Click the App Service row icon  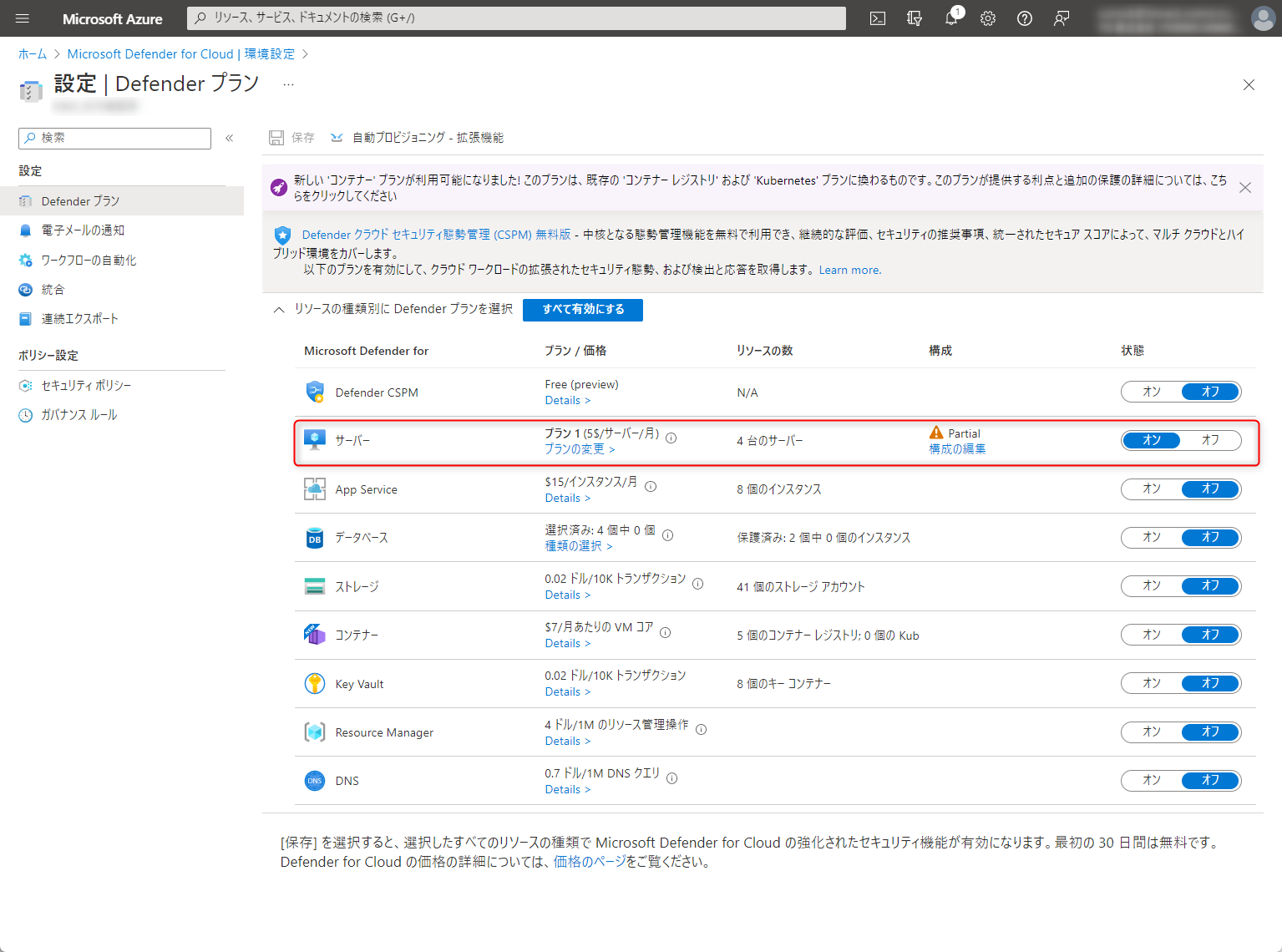pyautogui.click(x=315, y=489)
